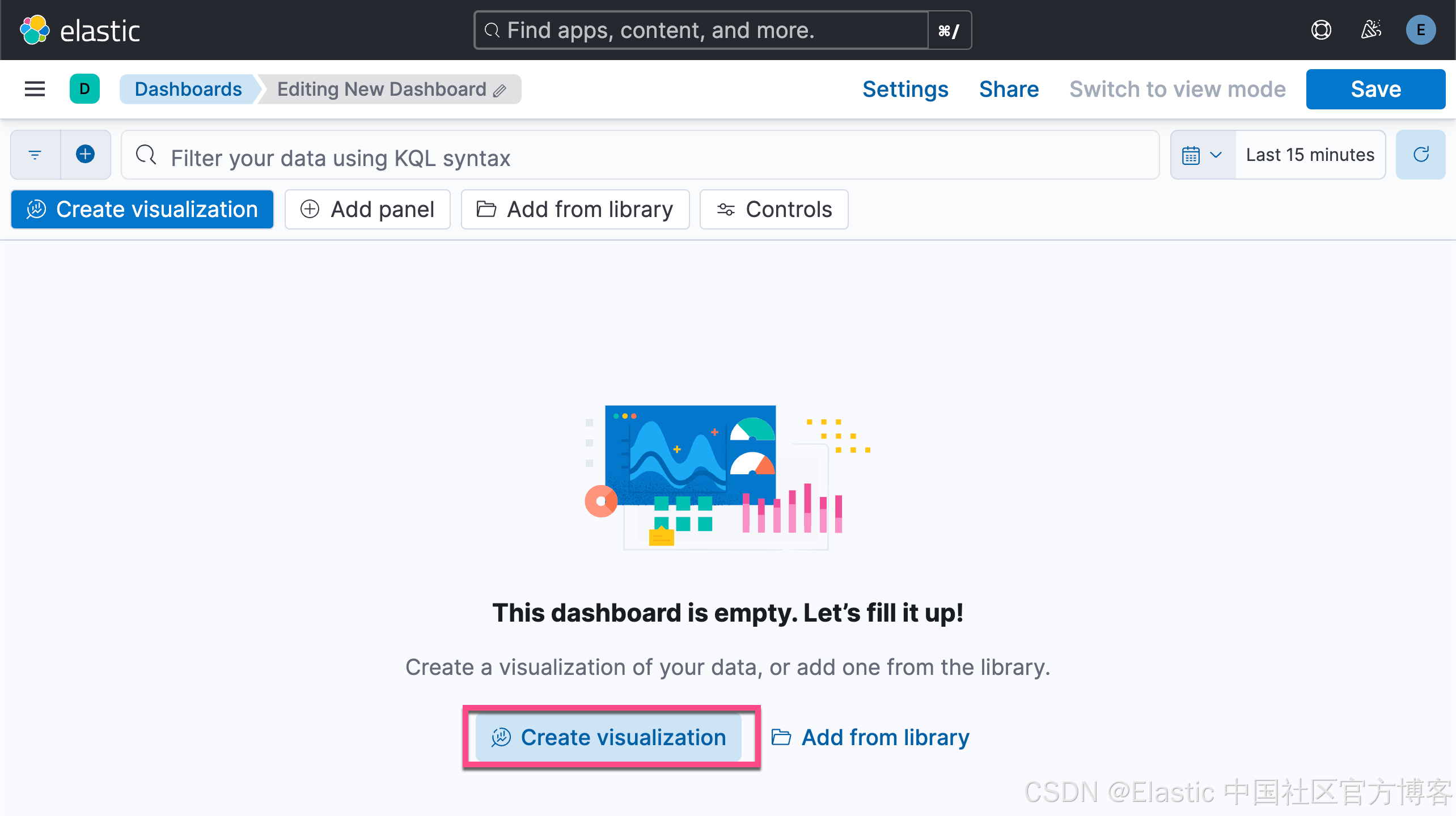Click the refresh query button
Screen dimensions: 1456x816
pos(1420,155)
